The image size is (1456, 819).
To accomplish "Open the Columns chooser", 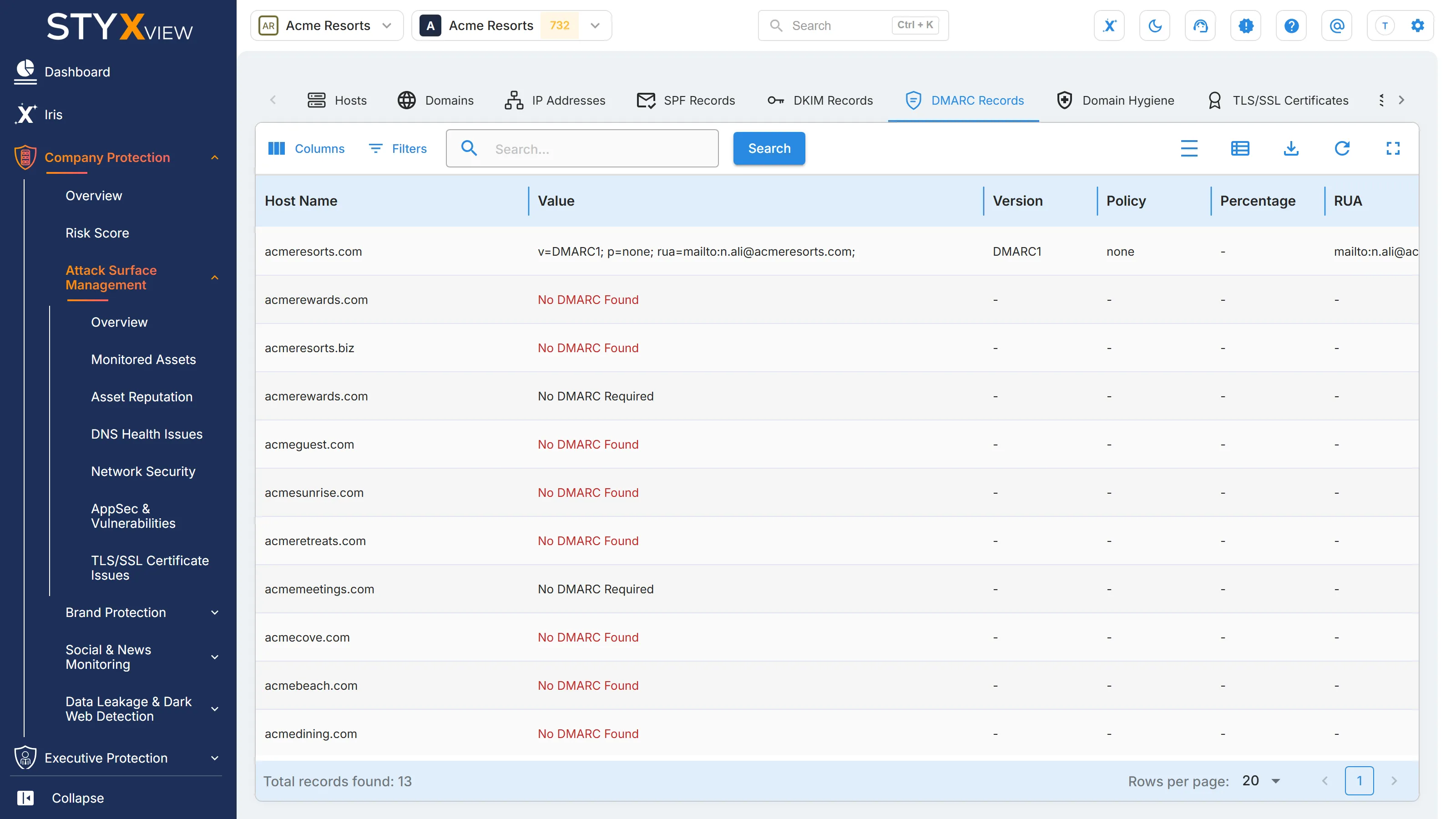I will coord(306,149).
